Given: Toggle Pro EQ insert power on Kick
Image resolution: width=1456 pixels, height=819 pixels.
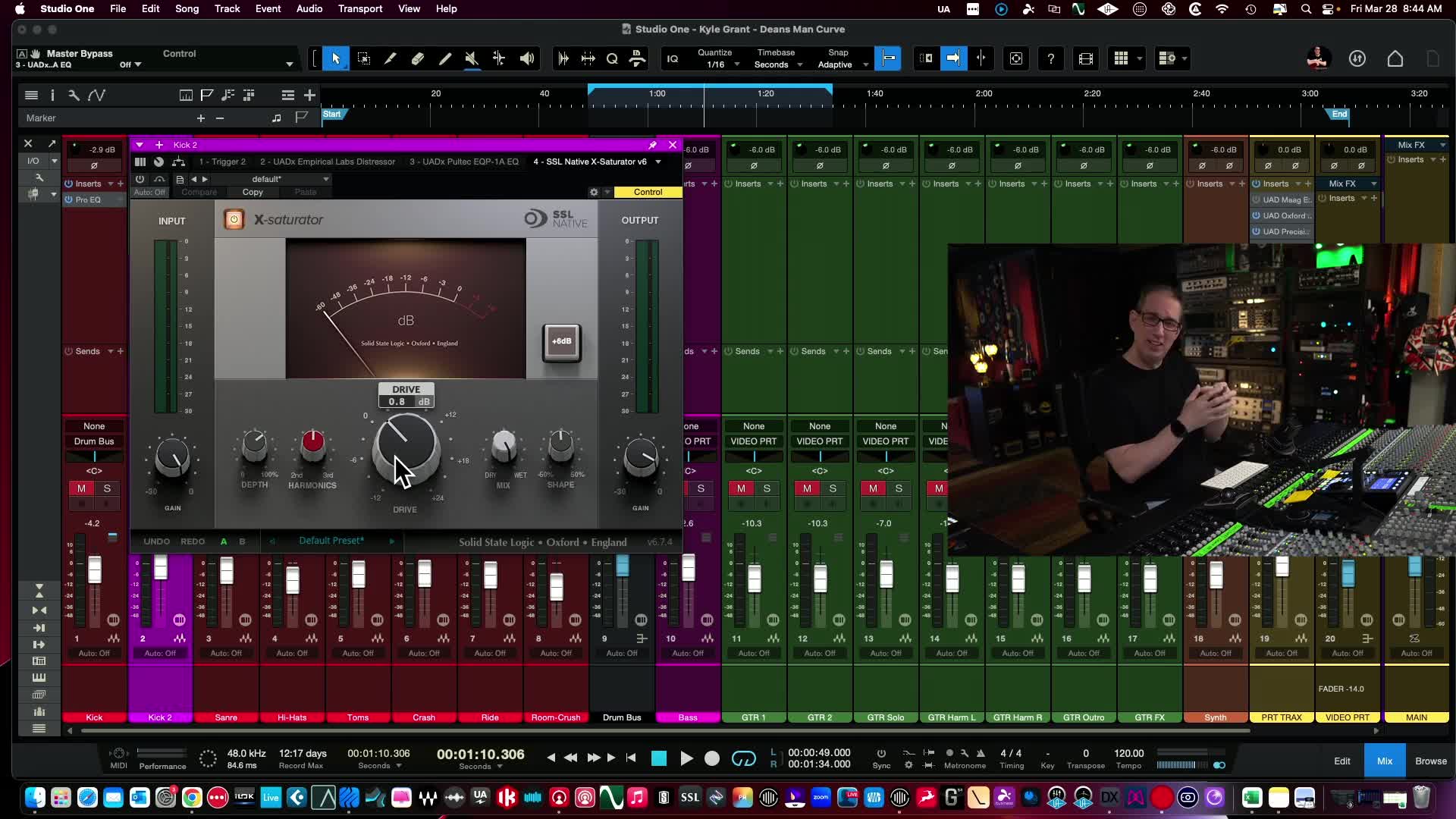Looking at the screenshot, I should click(x=68, y=199).
